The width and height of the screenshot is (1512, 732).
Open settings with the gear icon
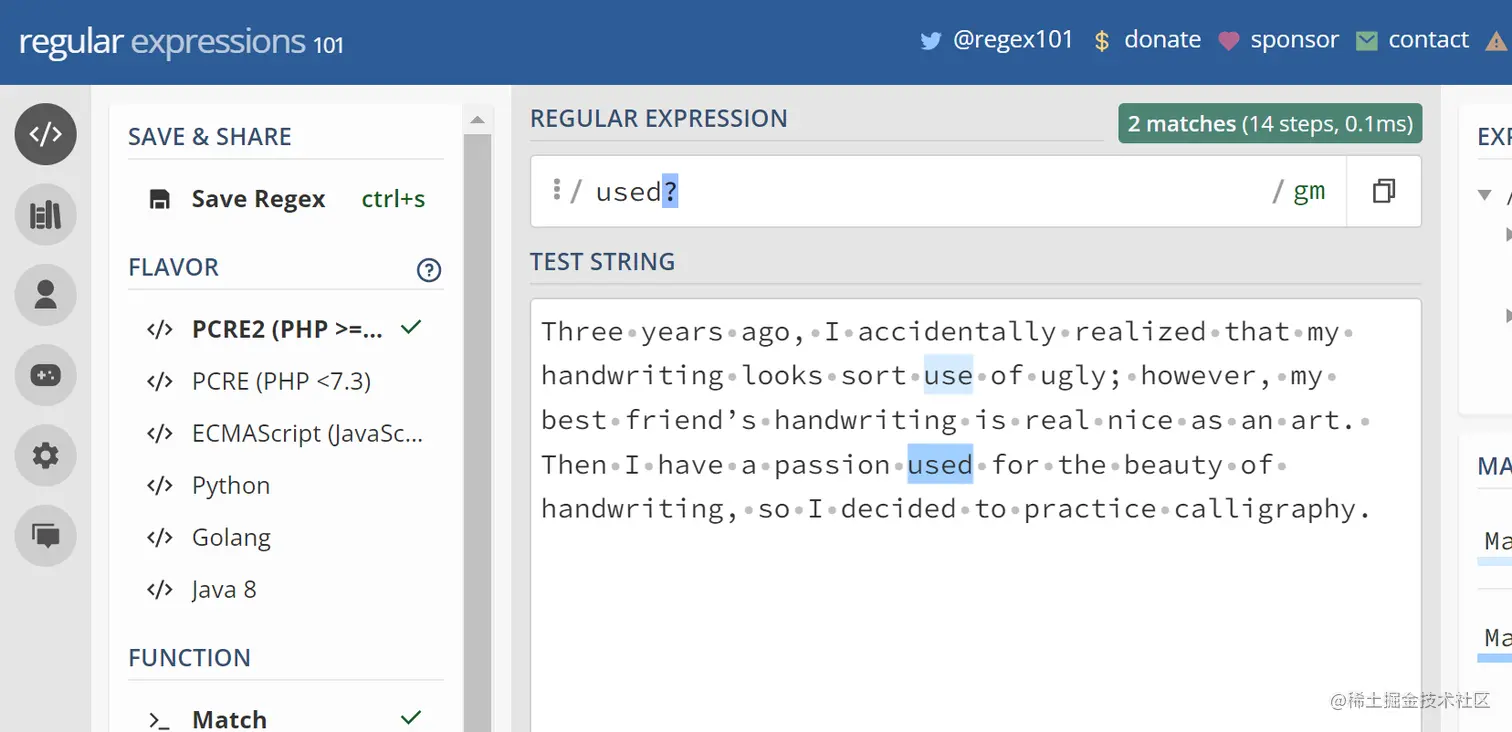[45, 456]
